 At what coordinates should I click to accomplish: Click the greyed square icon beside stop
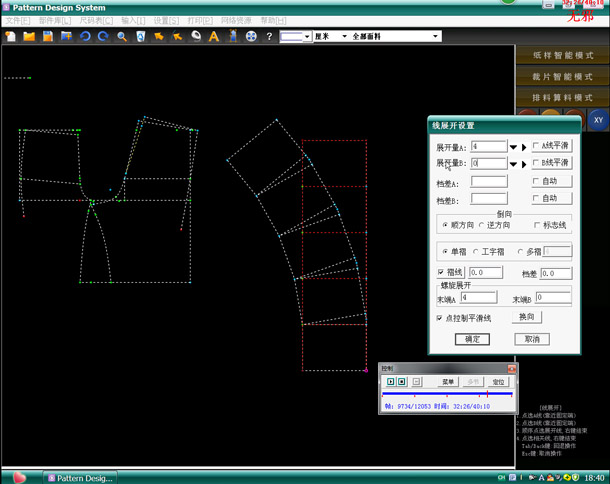point(416,382)
